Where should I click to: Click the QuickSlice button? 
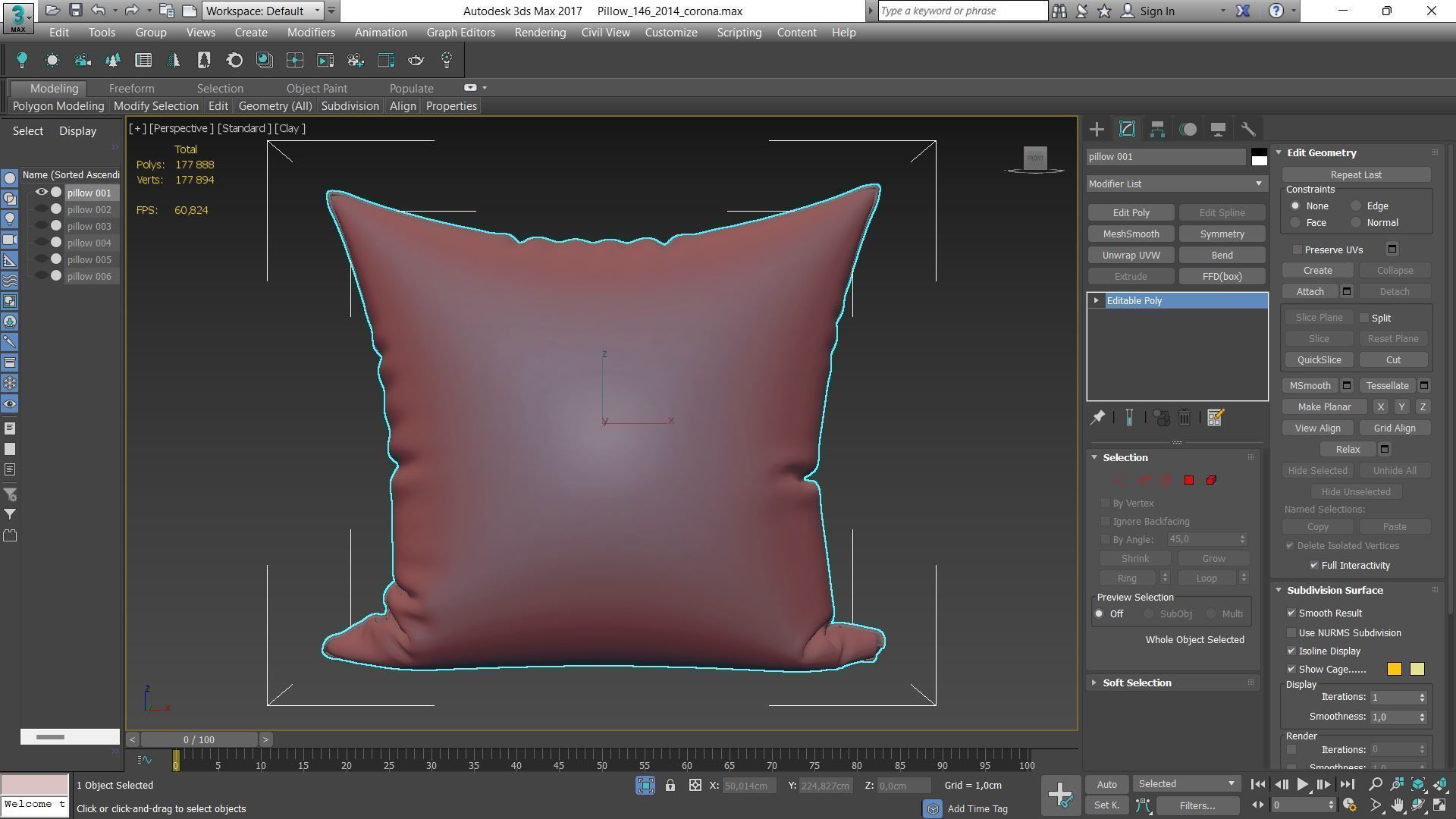click(x=1319, y=360)
